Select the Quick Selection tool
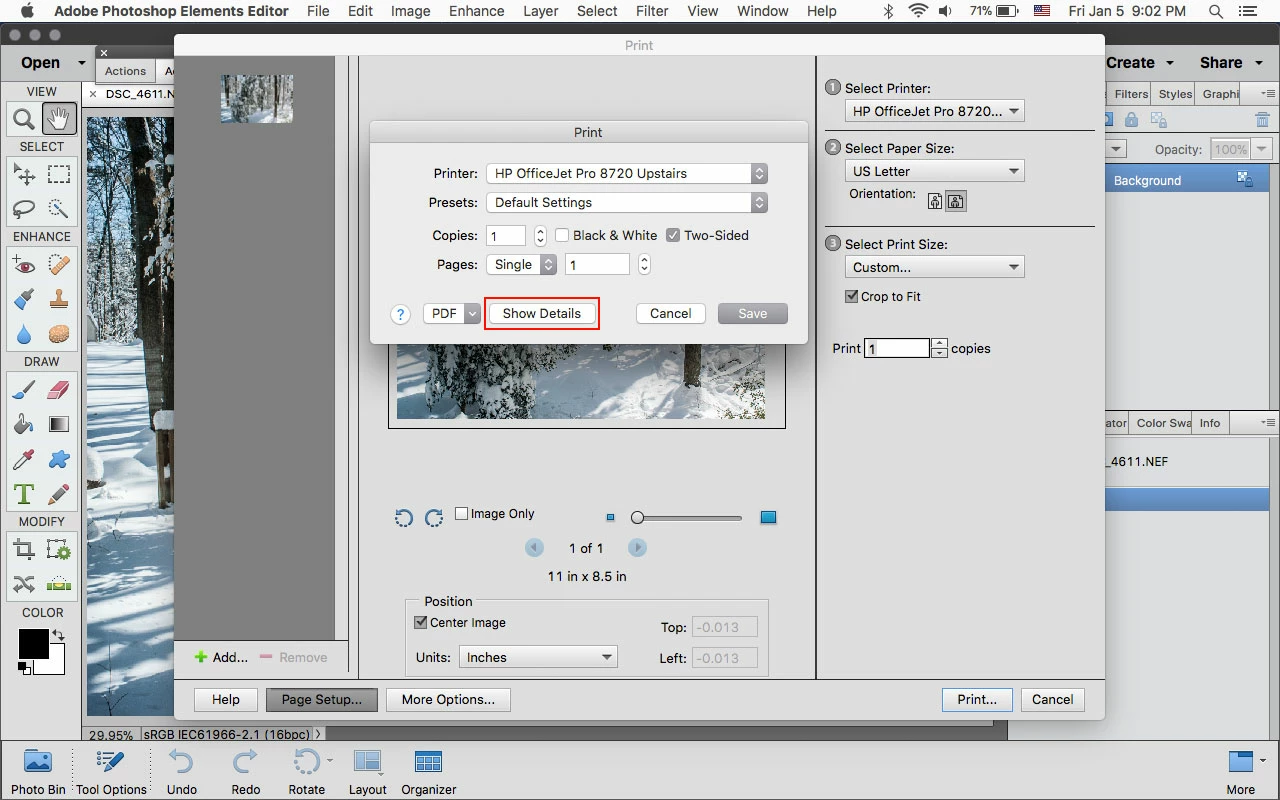The image size is (1280, 800). (59, 209)
